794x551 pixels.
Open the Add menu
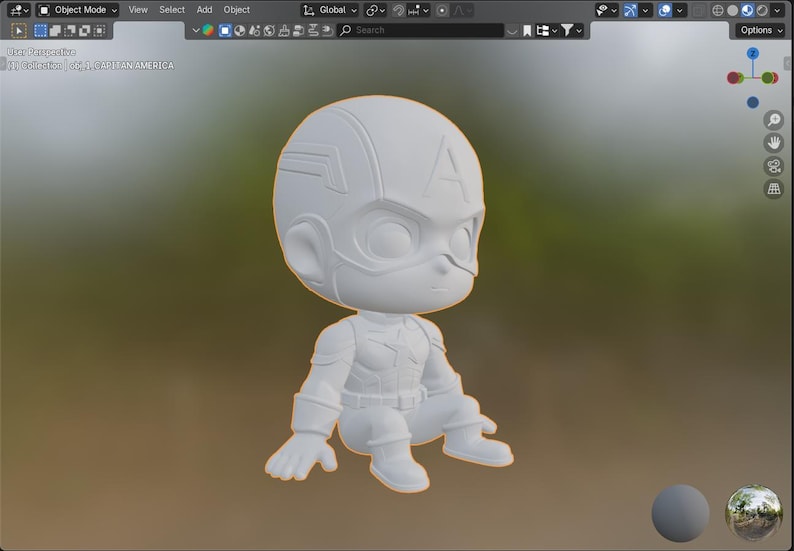pyautogui.click(x=204, y=10)
